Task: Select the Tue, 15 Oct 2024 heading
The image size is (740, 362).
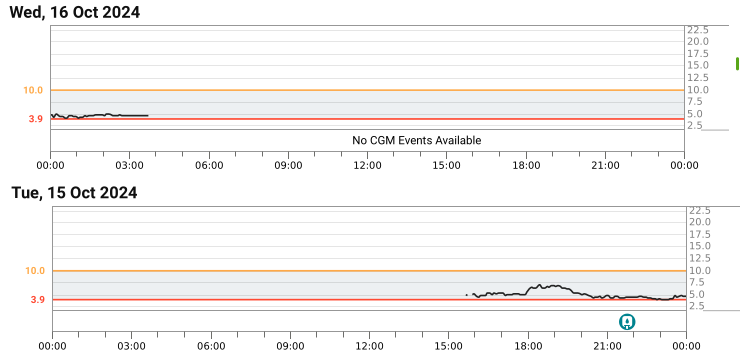Action: coord(75,193)
